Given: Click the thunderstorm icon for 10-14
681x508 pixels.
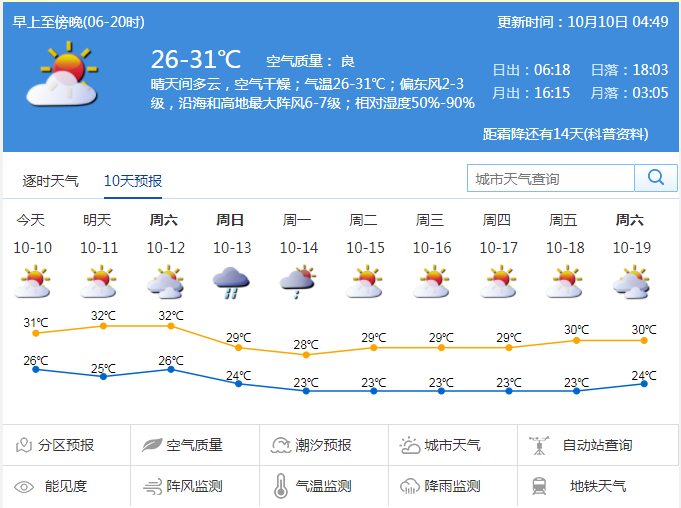Looking at the screenshot, I should pos(298,282).
